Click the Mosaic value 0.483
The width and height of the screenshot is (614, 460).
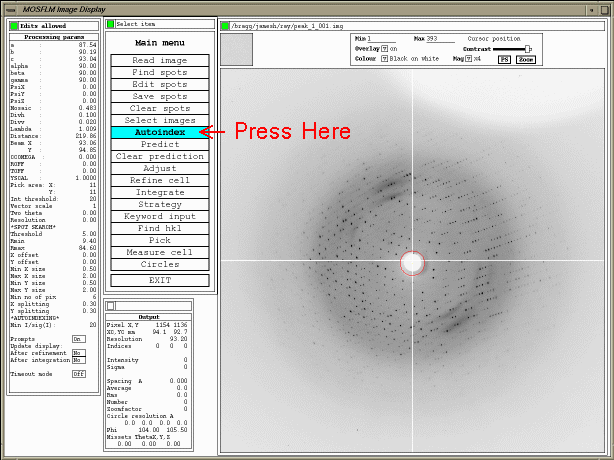coord(87,108)
